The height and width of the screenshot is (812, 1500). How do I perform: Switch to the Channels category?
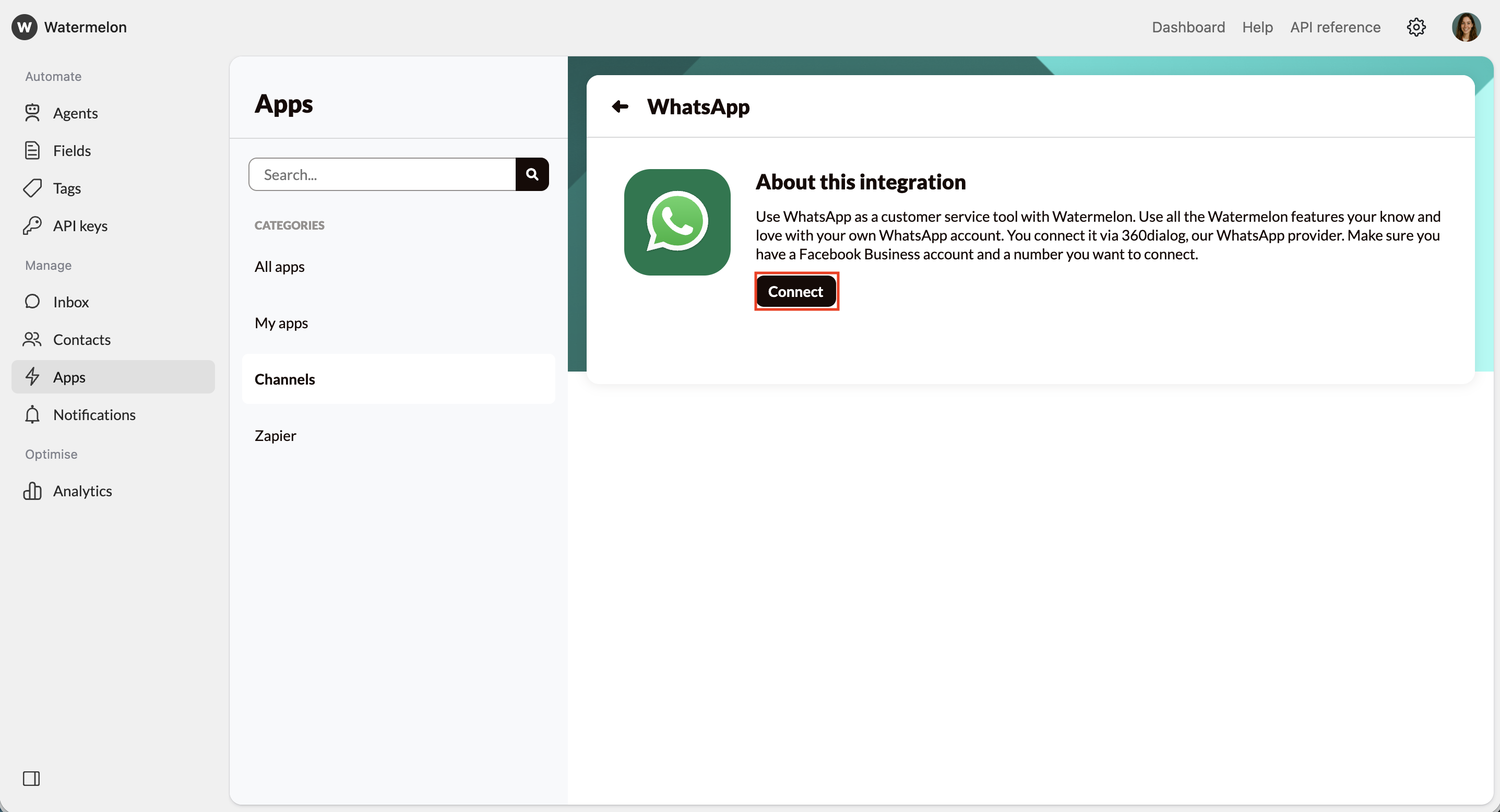pyautogui.click(x=284, y=378)
